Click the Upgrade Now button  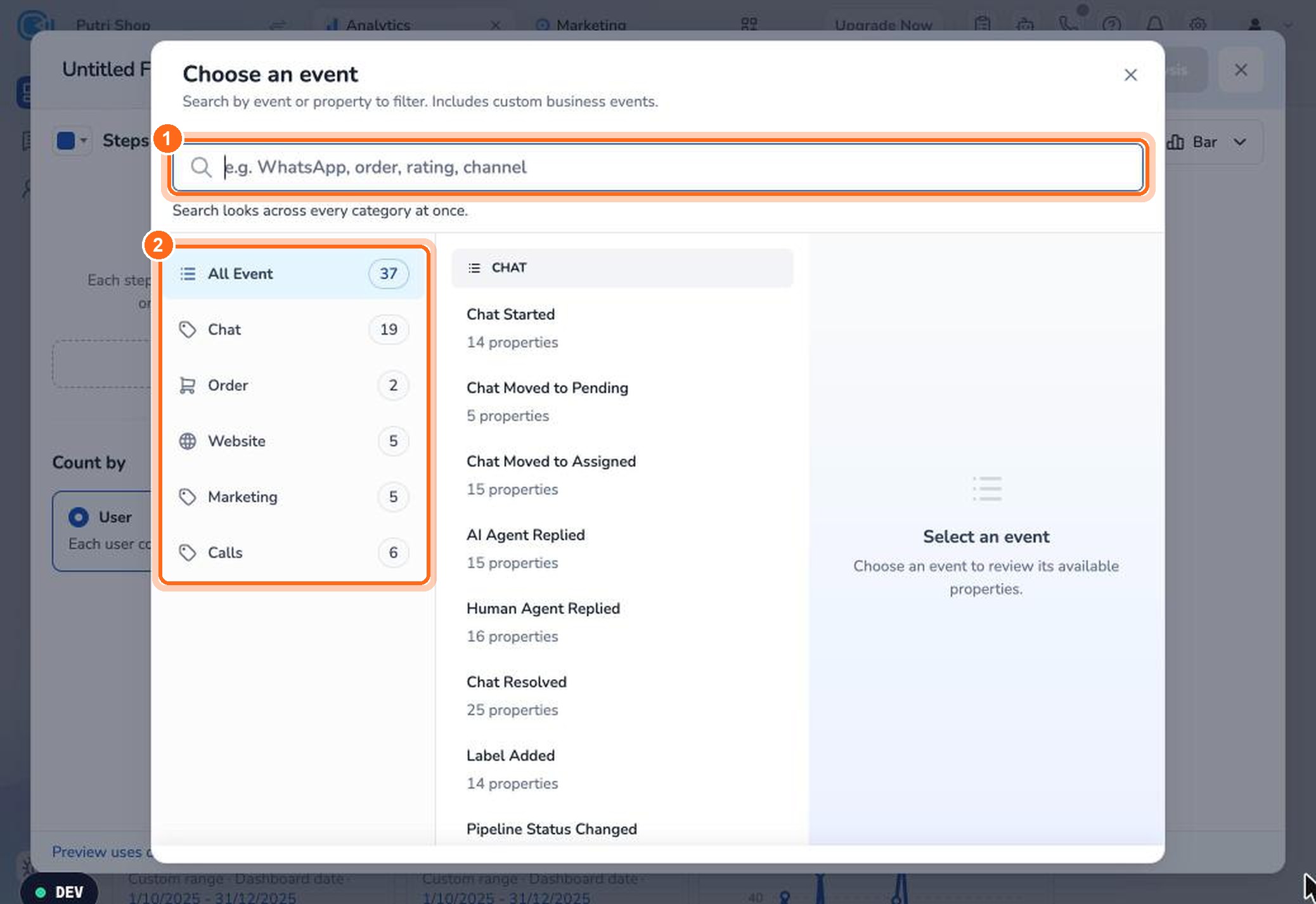click(883, 25)
